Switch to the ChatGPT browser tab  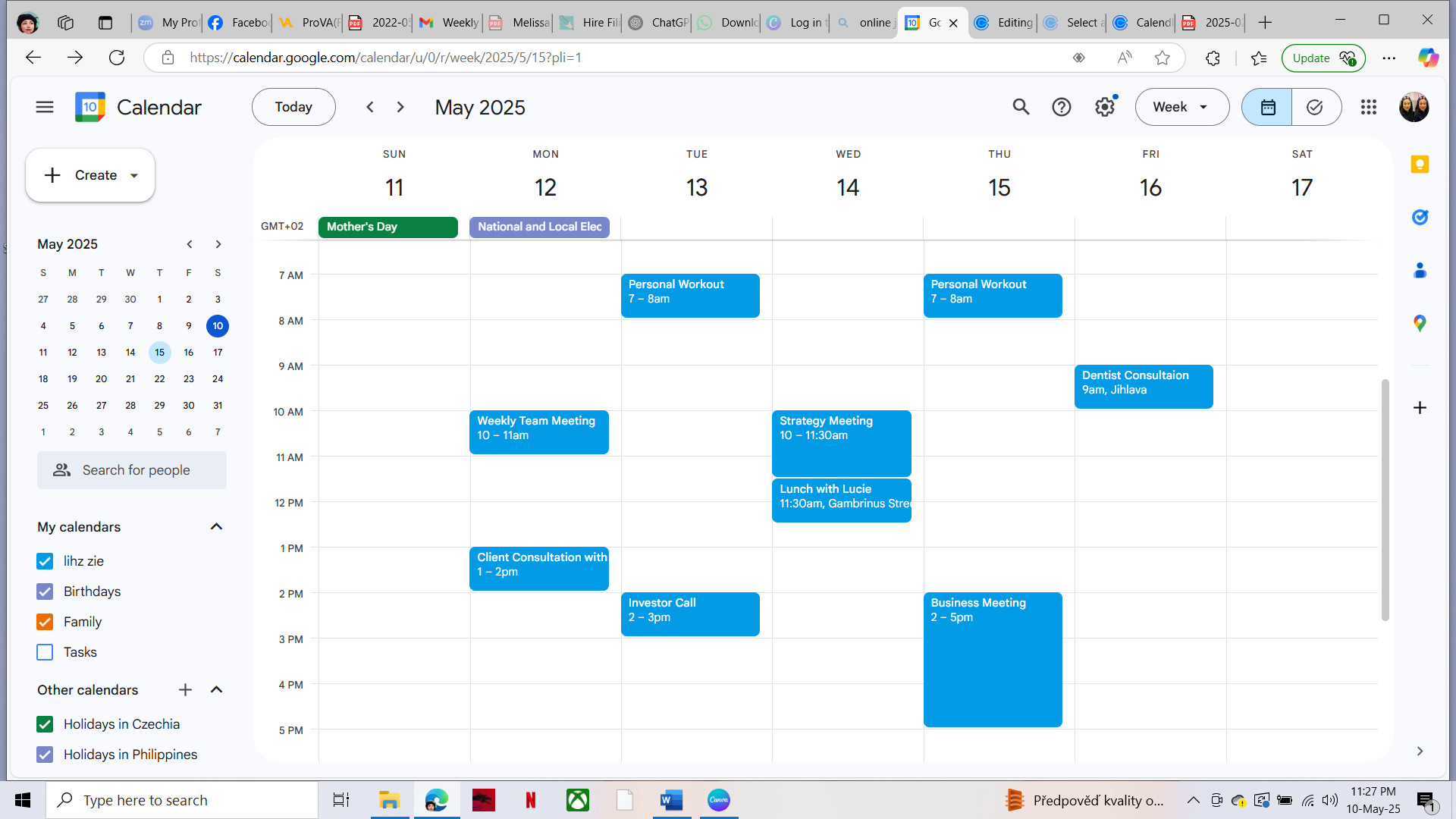click(x=658, y=23)
